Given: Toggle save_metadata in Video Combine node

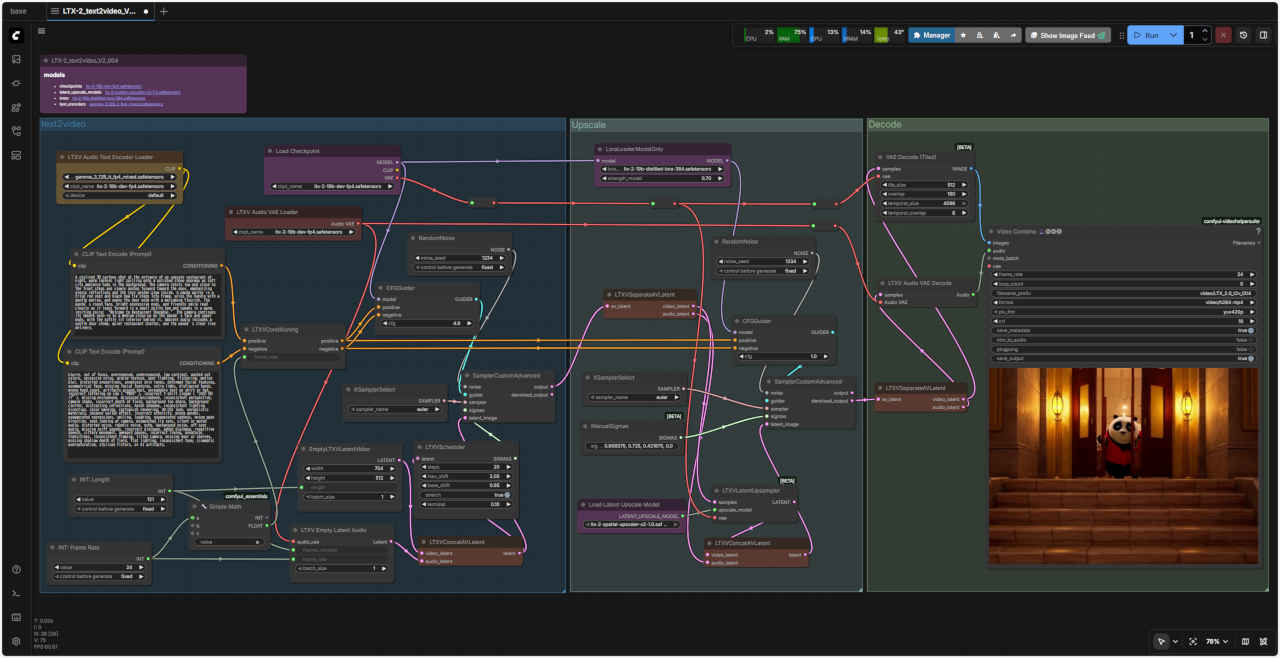Looking at the screenshot, I should click(1250, 330).
